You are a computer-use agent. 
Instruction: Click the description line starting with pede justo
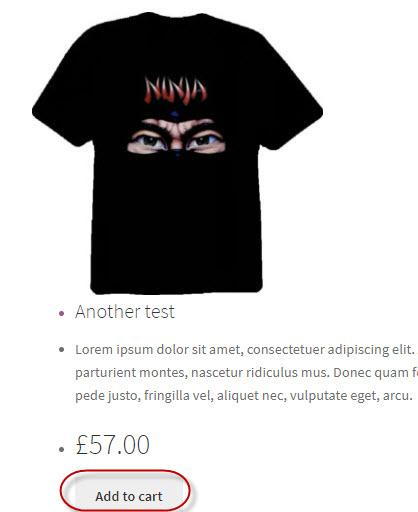coord(244,396)
